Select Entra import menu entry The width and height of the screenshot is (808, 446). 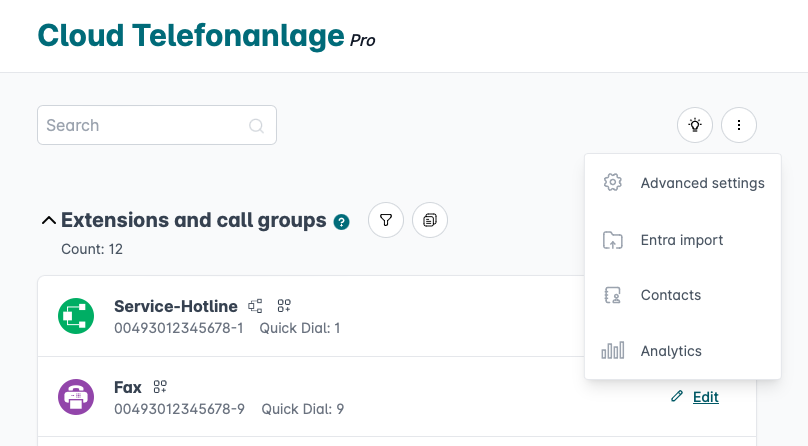[x=683, y=240]
